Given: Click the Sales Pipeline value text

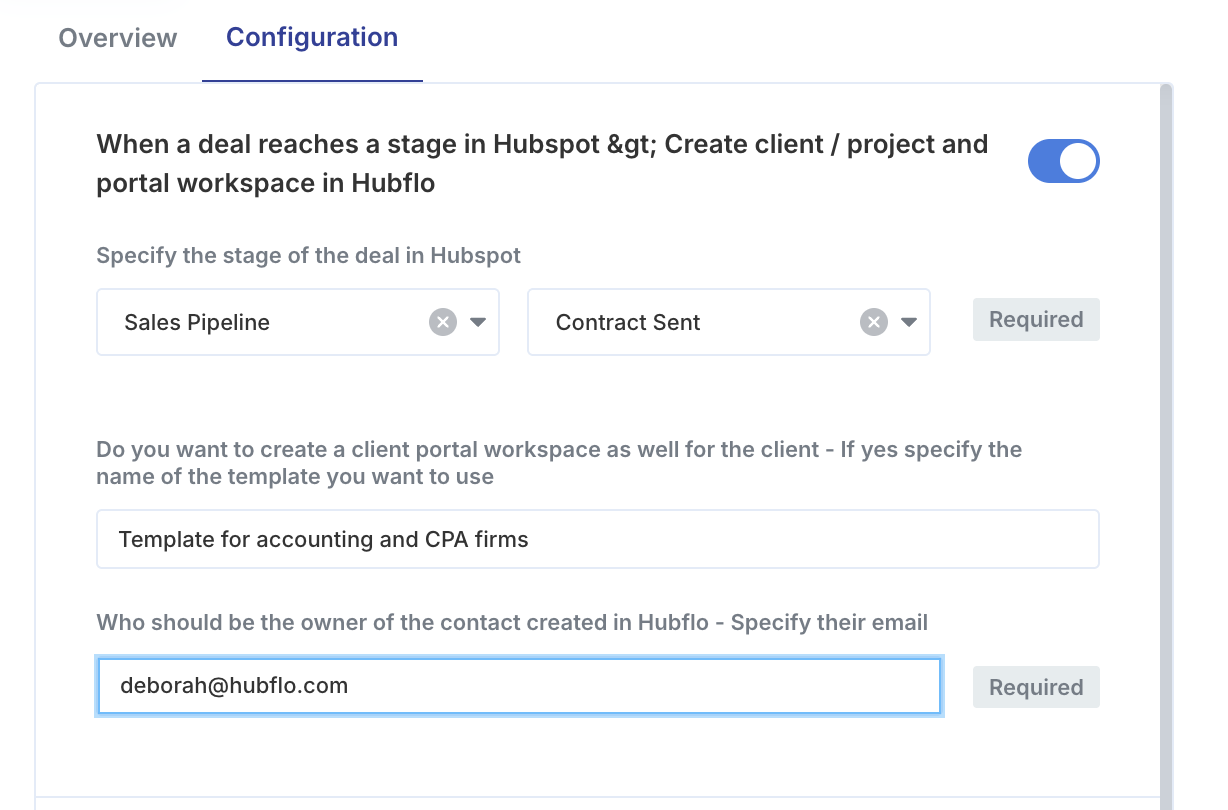Looking at the screenshot, I should pyautogui.click(x=197, y=322).
